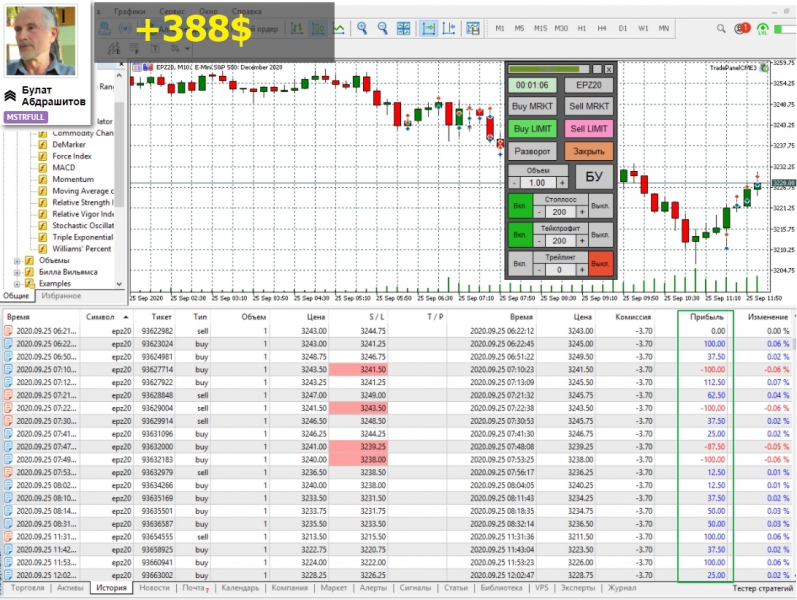Open the Графики menu
The height and width of the screenshot is (600, 797).
(129, 11)
